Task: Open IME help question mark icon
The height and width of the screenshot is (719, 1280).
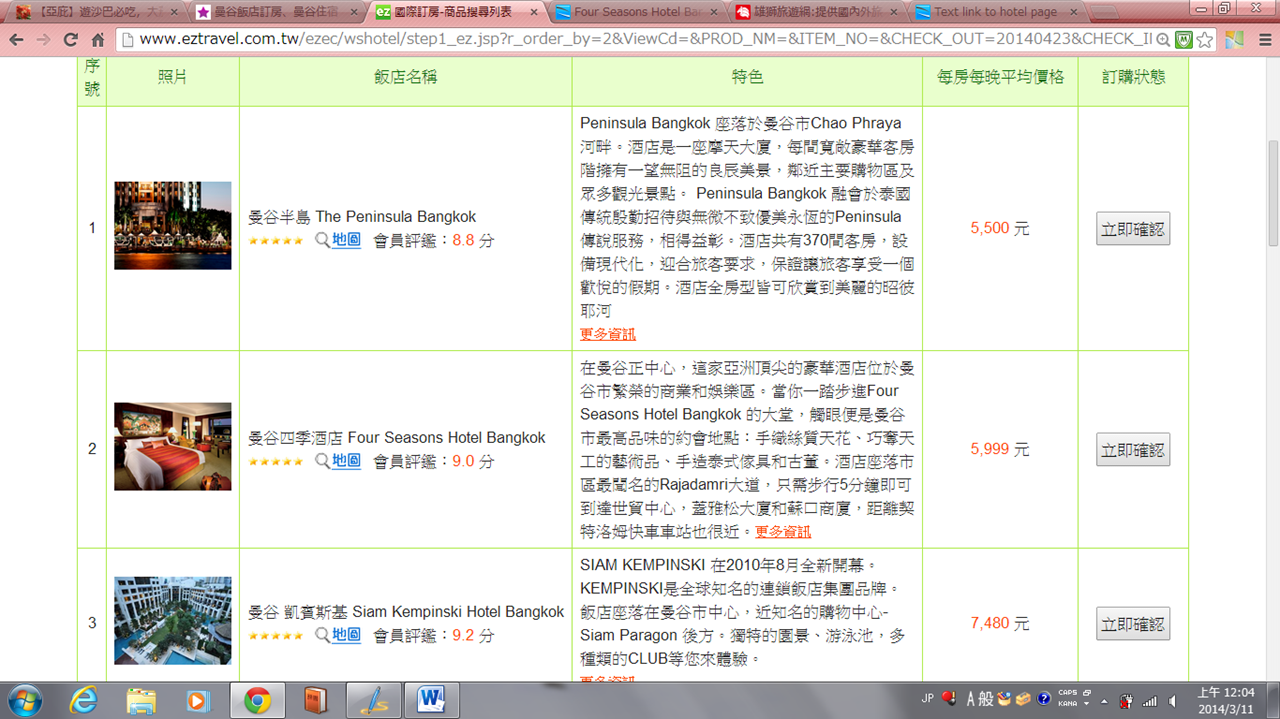Action: tap(1044, 700)
